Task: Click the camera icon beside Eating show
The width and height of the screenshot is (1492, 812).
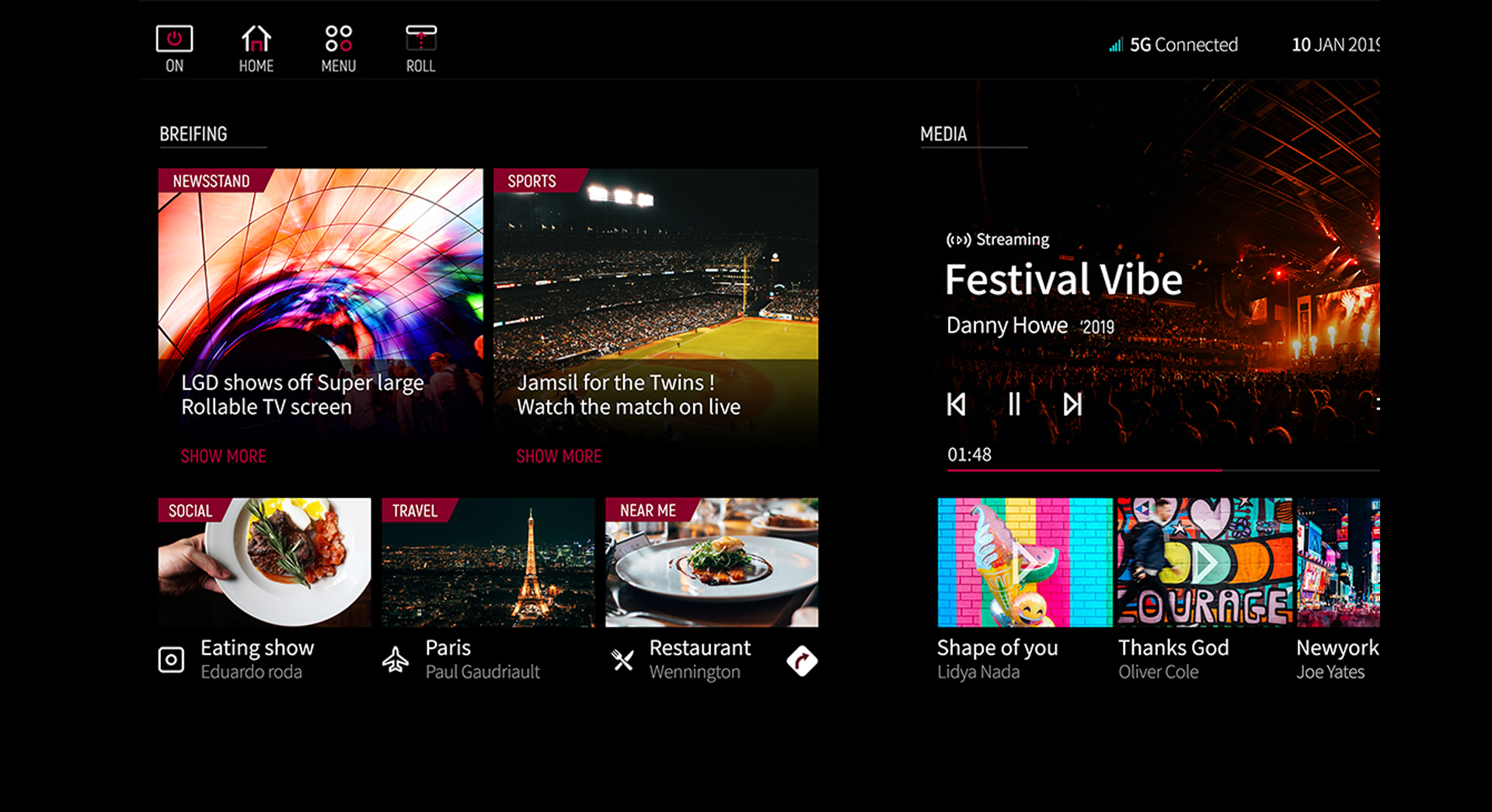Action: 171,660
